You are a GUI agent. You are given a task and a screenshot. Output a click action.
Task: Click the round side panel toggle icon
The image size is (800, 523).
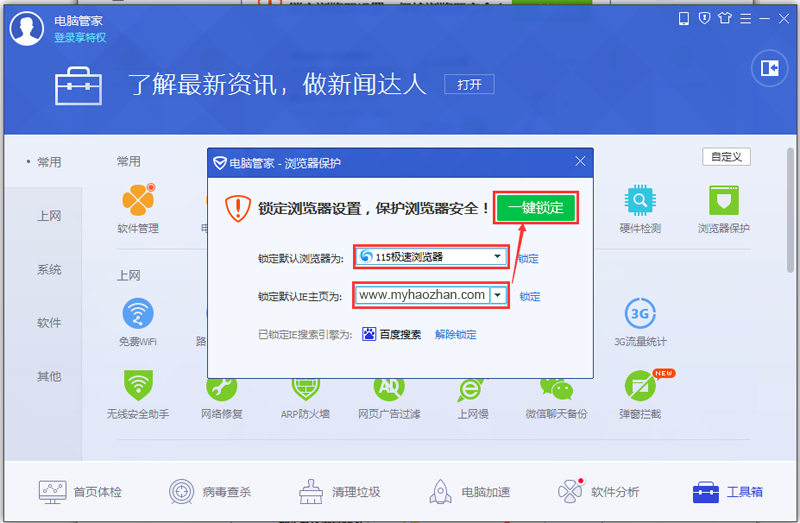[x=769, y=68]
